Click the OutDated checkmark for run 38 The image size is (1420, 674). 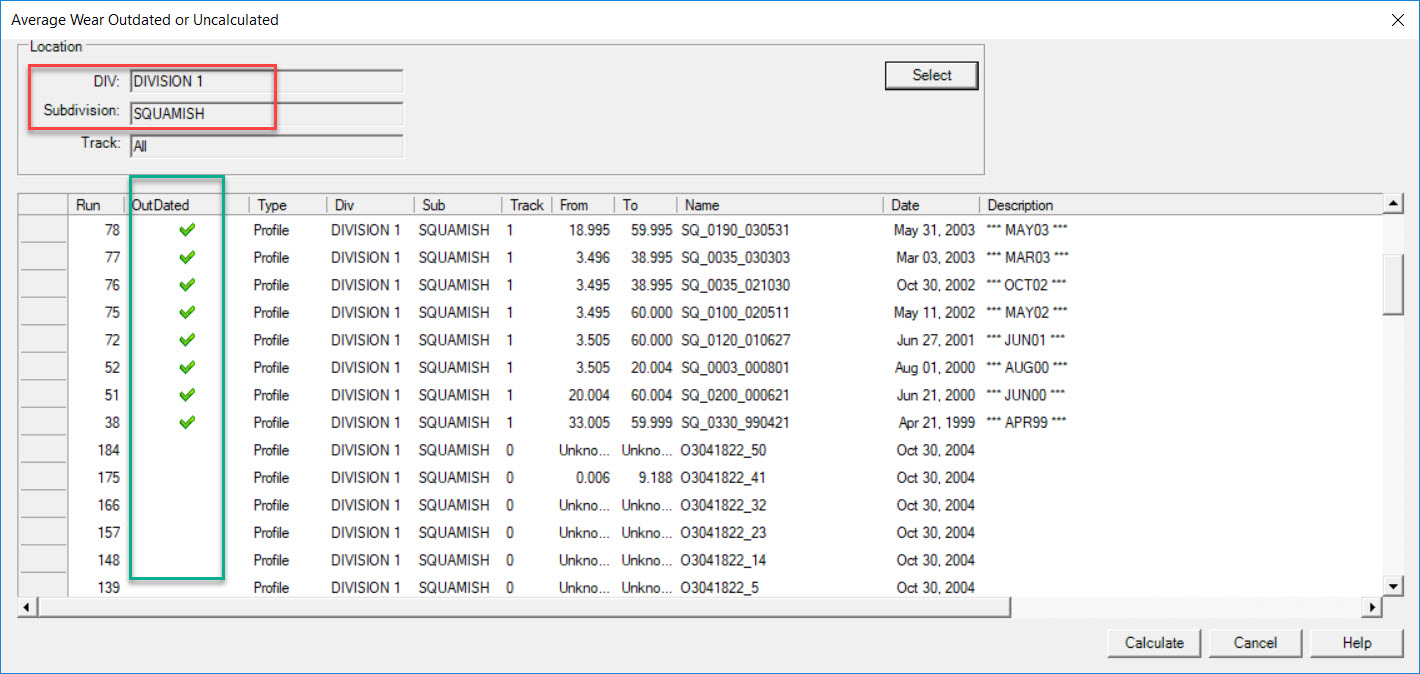point(187,422)
